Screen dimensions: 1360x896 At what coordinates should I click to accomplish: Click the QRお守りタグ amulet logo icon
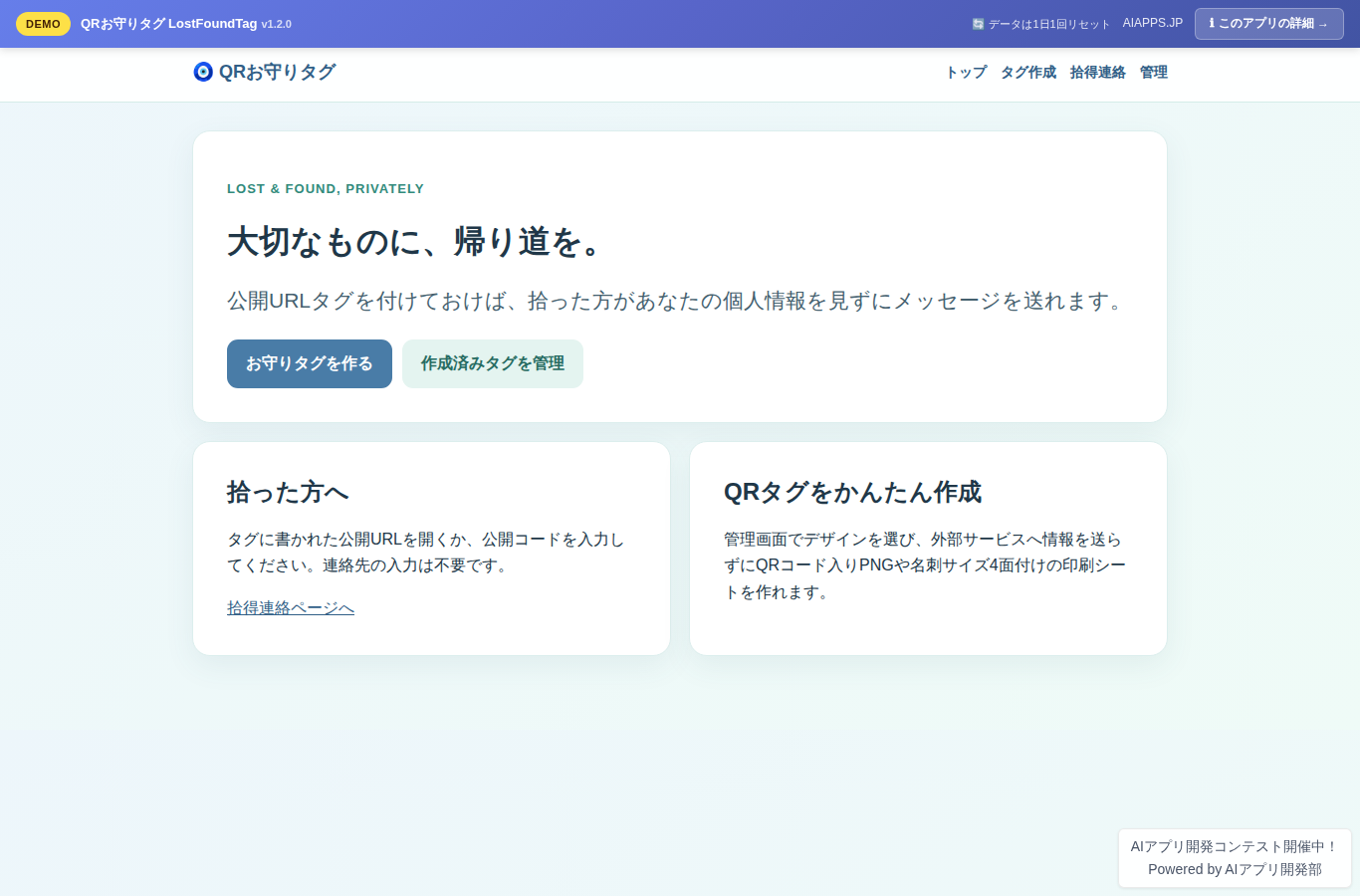203,72
